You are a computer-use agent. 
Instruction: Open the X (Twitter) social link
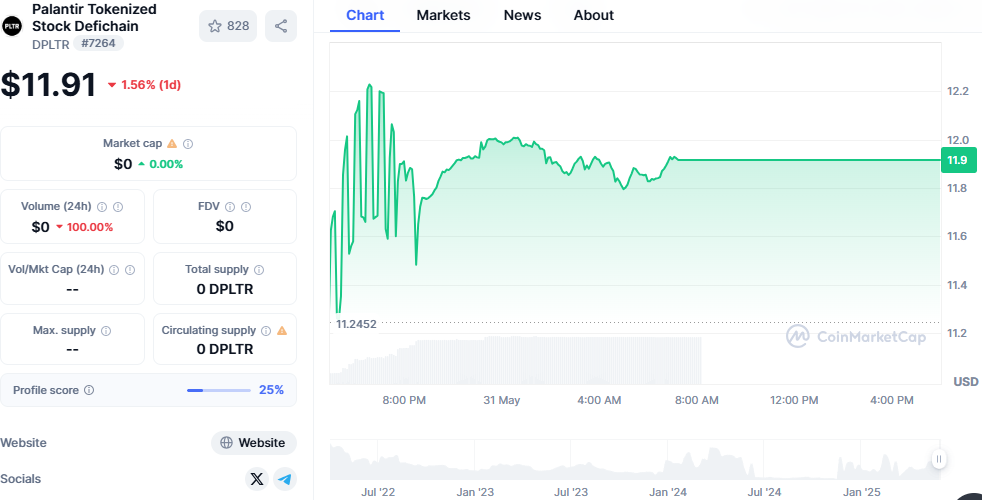tap(257, 479)
